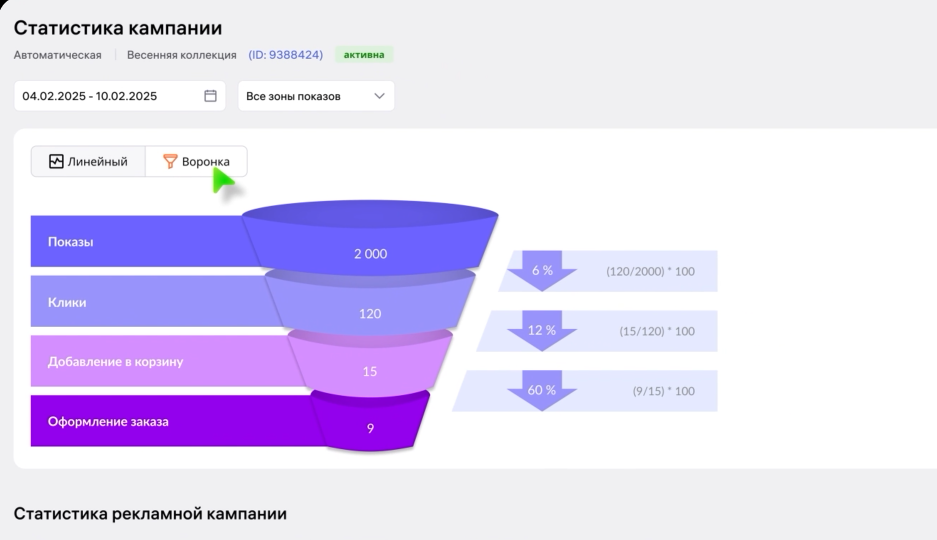Click the (120/2000) * 100 formula label

coord(650,271)
